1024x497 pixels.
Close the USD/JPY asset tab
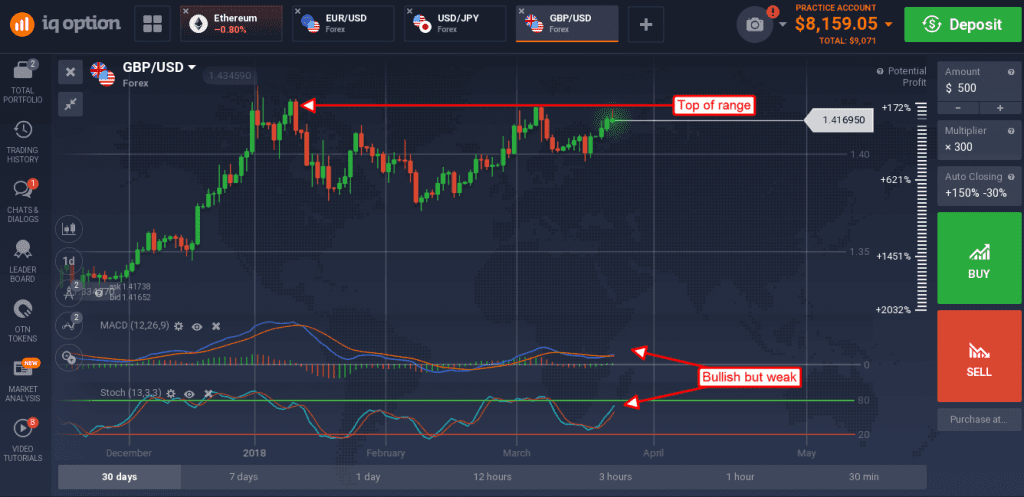pyautogui.click(x=409, y=11)
